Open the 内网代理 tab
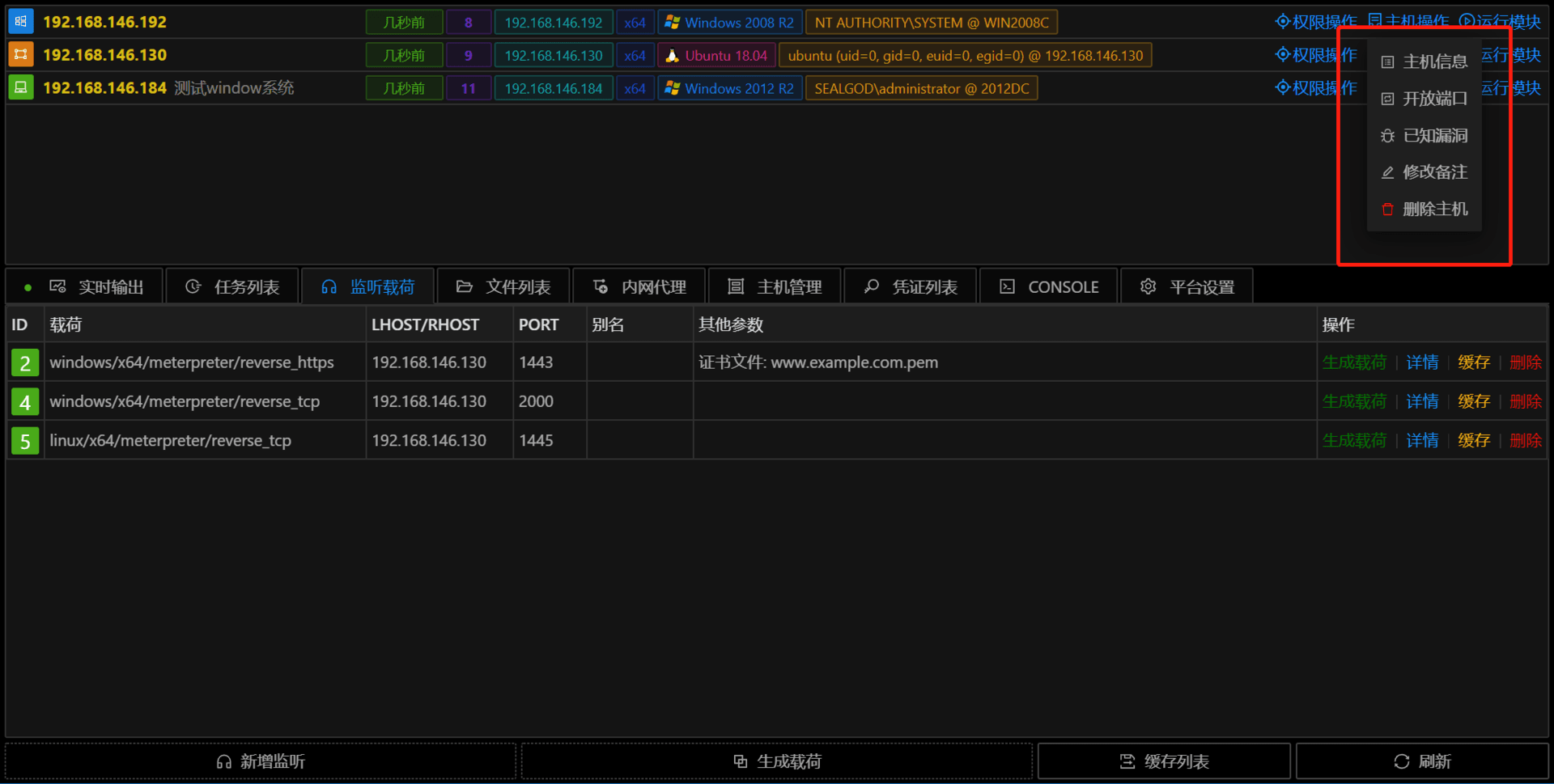This screenshot has width=1554, height=784. 639,286
